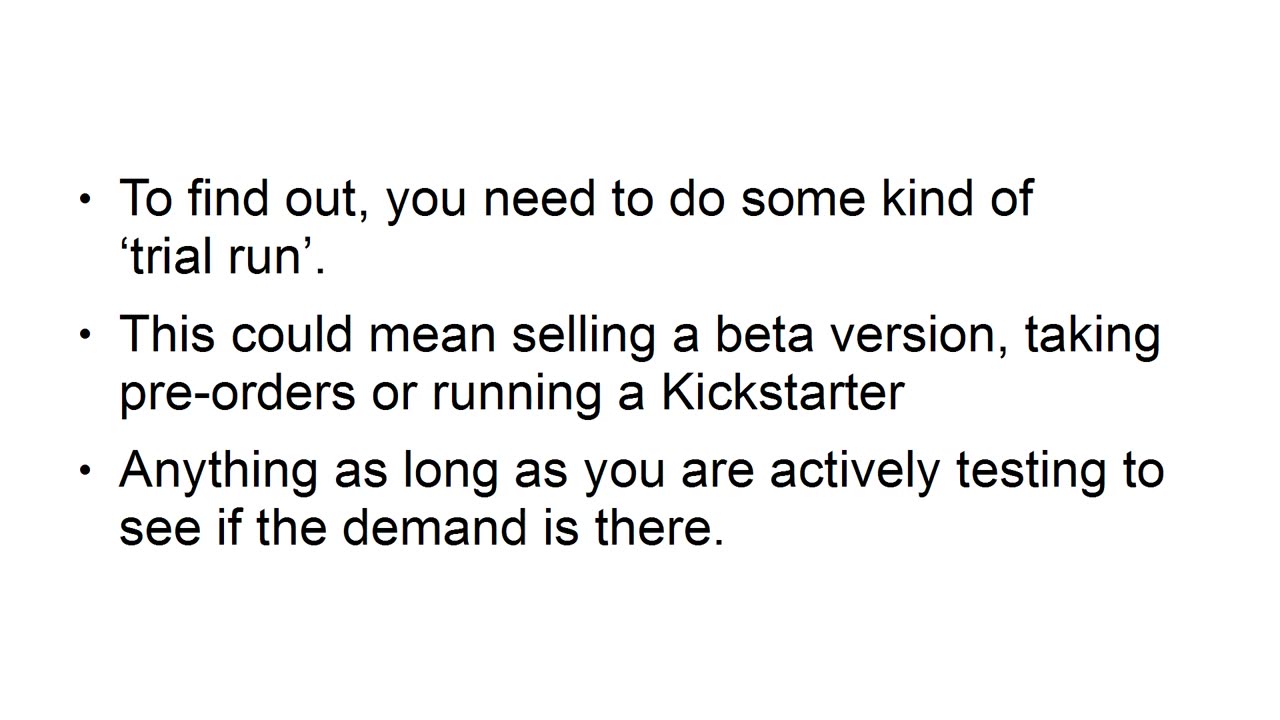
Task: Click the third bullet point marker
Action: tap(84, 470)
